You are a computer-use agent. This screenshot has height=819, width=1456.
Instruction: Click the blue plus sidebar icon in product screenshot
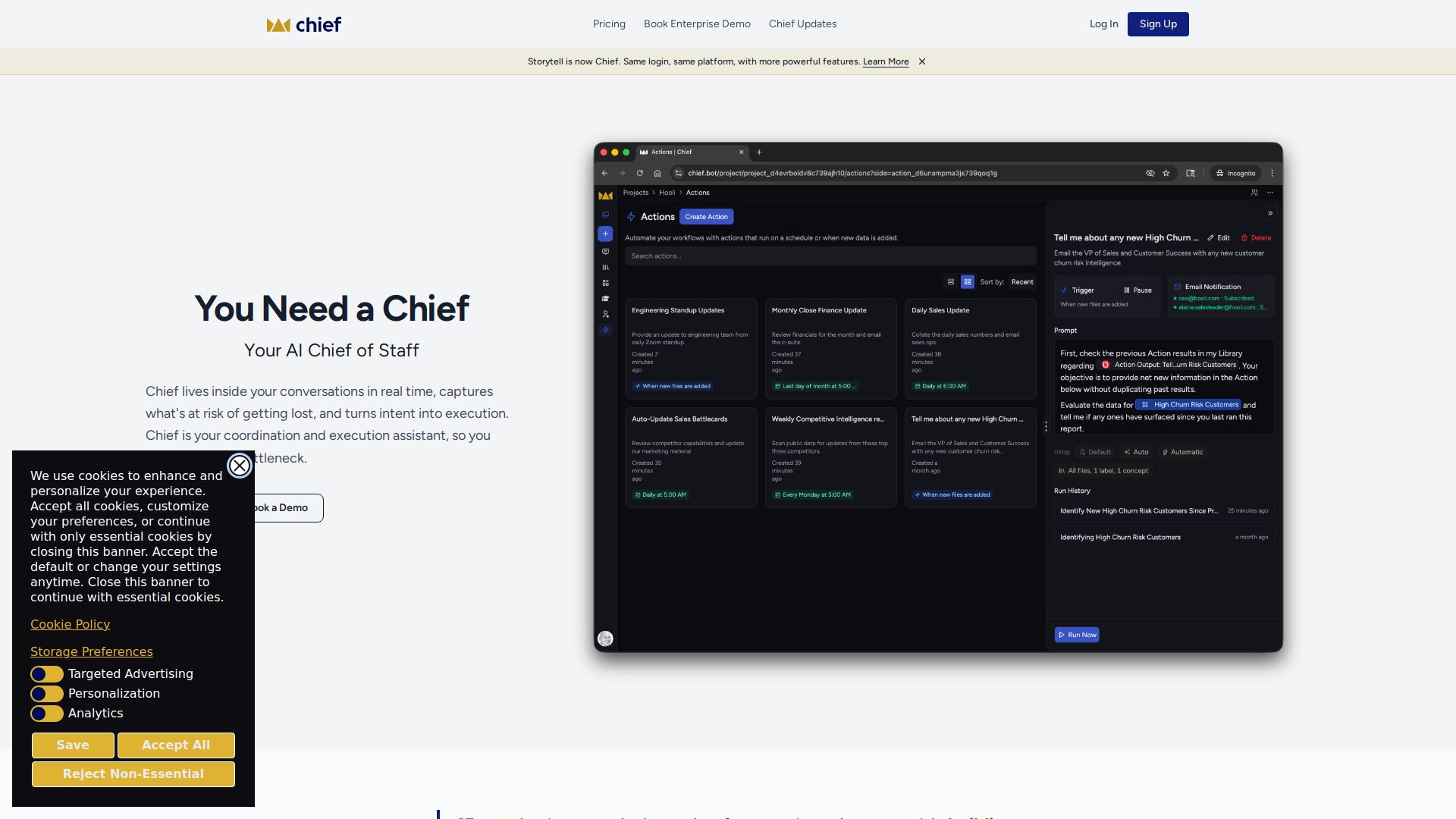605,234
